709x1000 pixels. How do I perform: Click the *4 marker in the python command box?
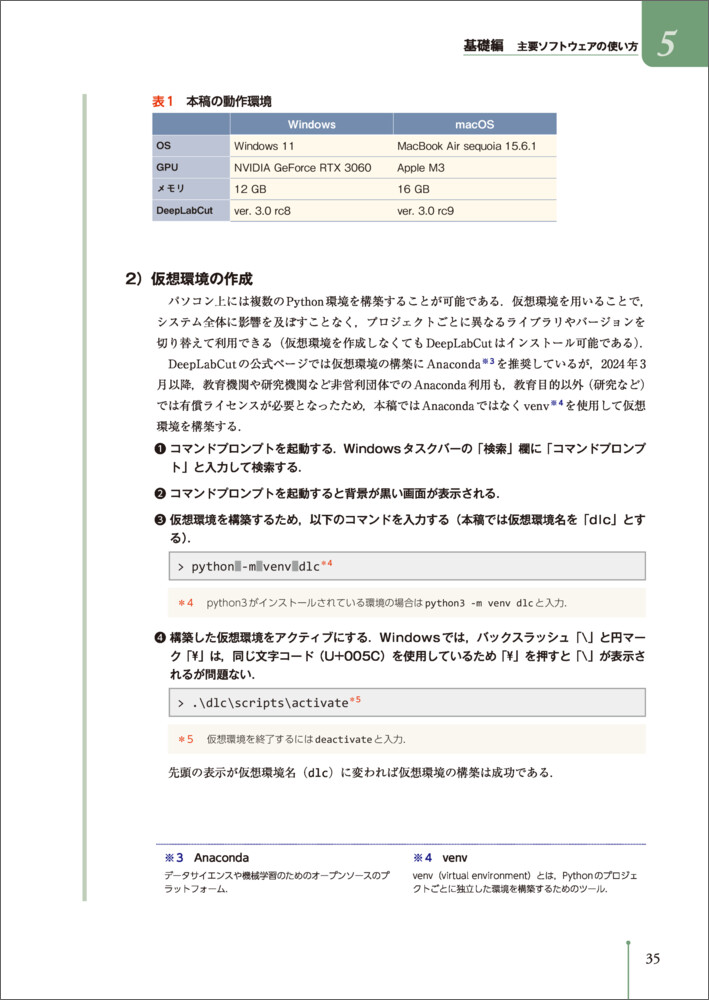click(327, 564)
